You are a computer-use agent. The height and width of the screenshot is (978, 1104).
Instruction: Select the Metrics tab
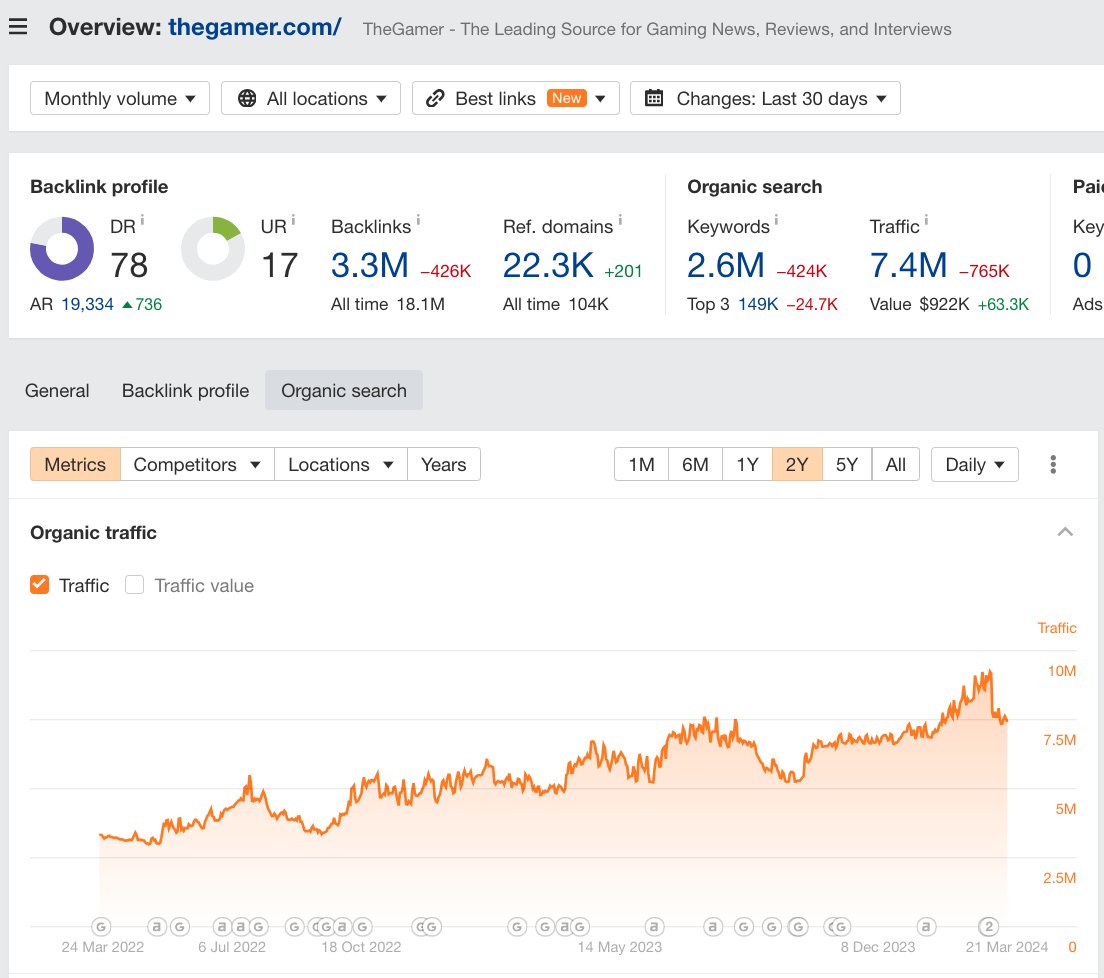(x=74, y=464)
